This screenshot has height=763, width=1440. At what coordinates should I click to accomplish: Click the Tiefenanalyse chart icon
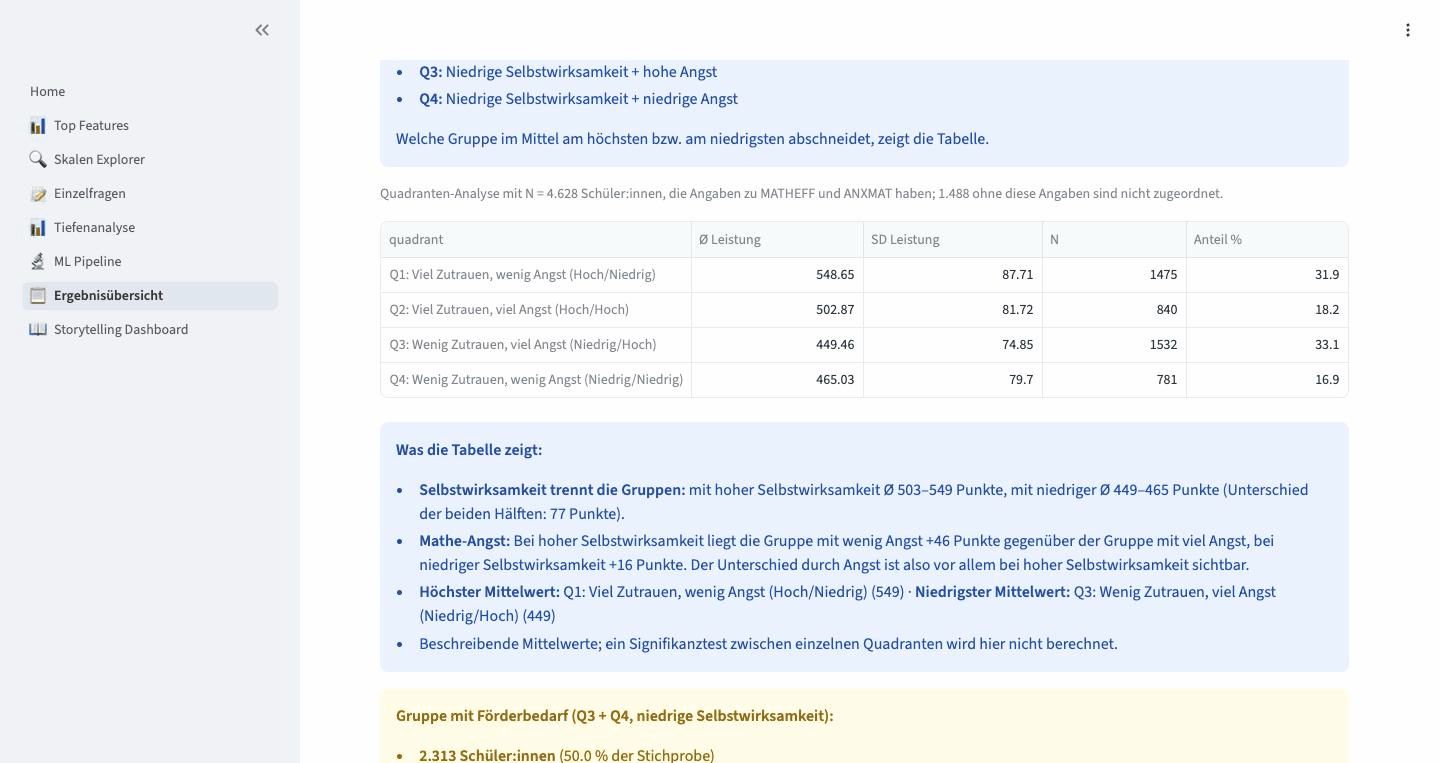pyautogui.click(x=38, y=228)
